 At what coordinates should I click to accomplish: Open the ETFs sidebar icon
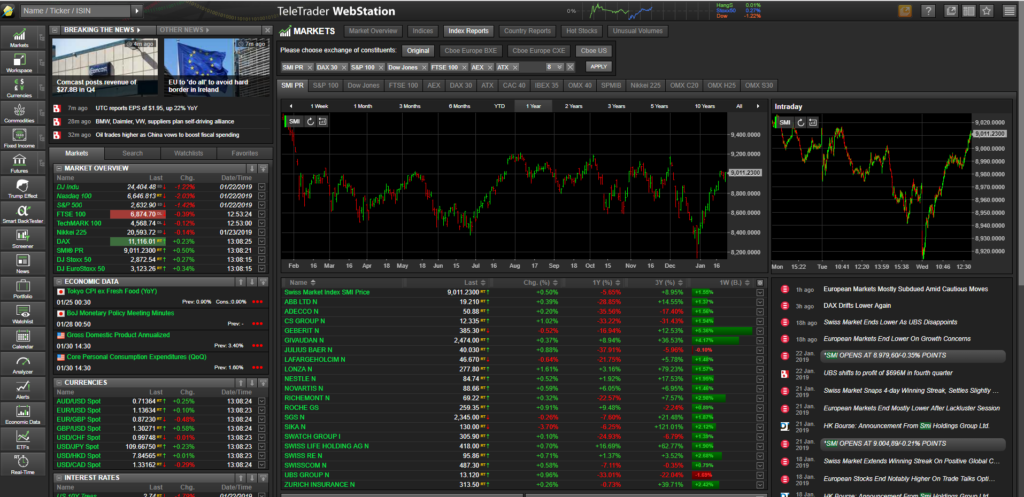pos(20,440)
